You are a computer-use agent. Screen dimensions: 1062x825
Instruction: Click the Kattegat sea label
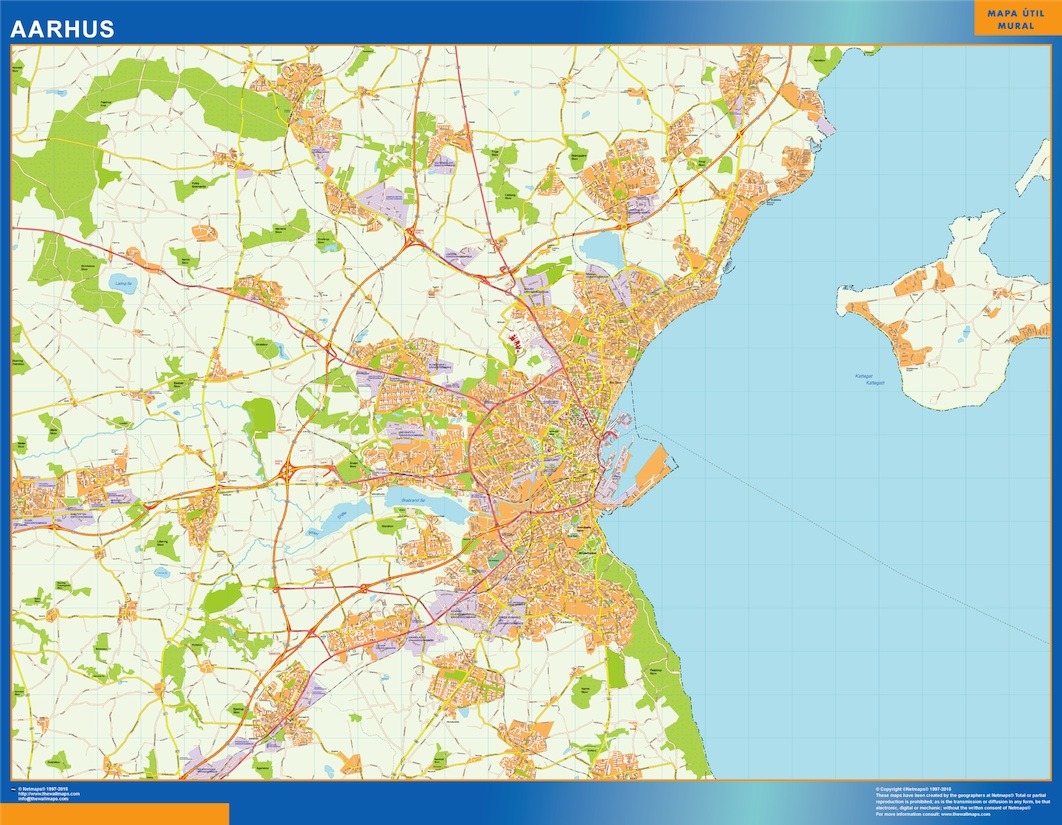(x=864, y=378)
